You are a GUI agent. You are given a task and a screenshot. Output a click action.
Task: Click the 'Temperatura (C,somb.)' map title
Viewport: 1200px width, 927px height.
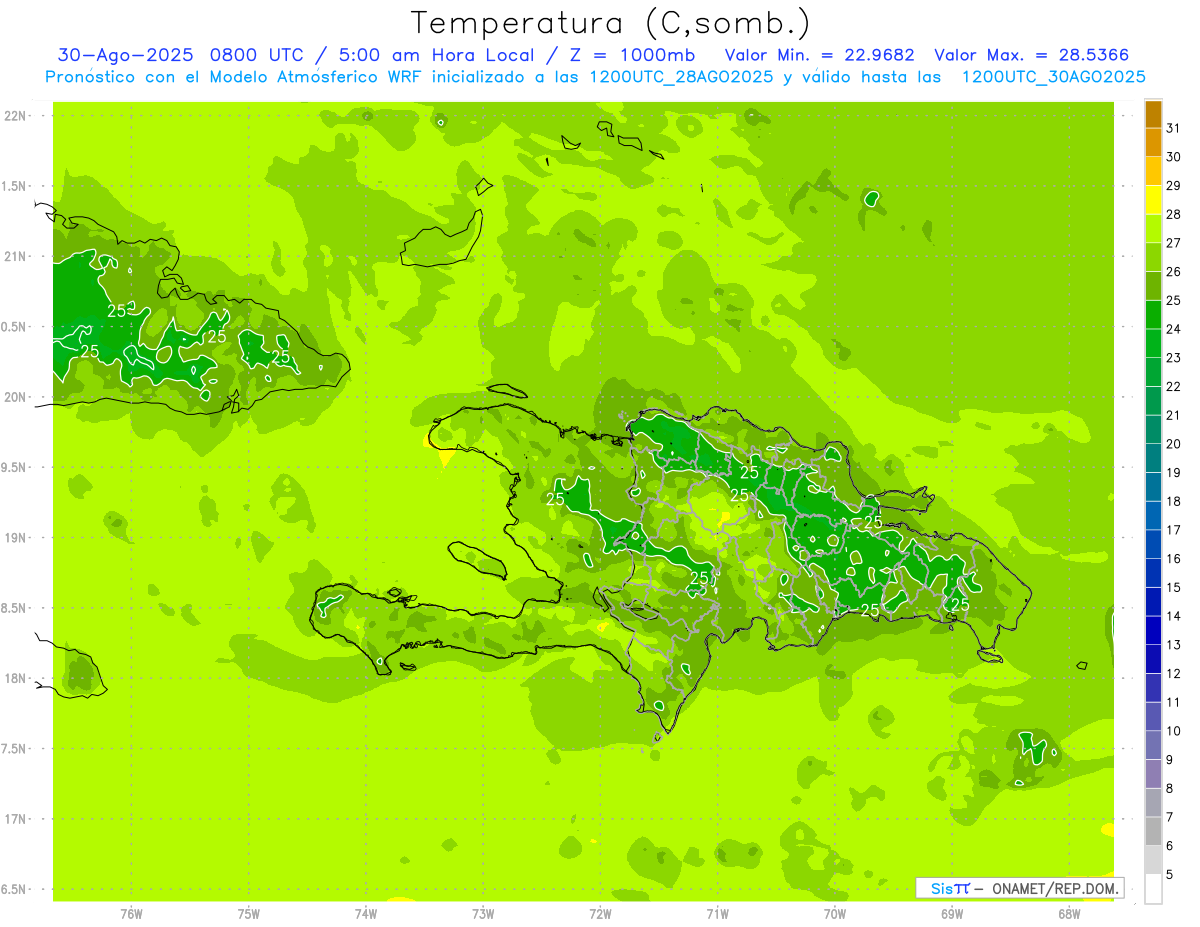[x=611, y=23]
